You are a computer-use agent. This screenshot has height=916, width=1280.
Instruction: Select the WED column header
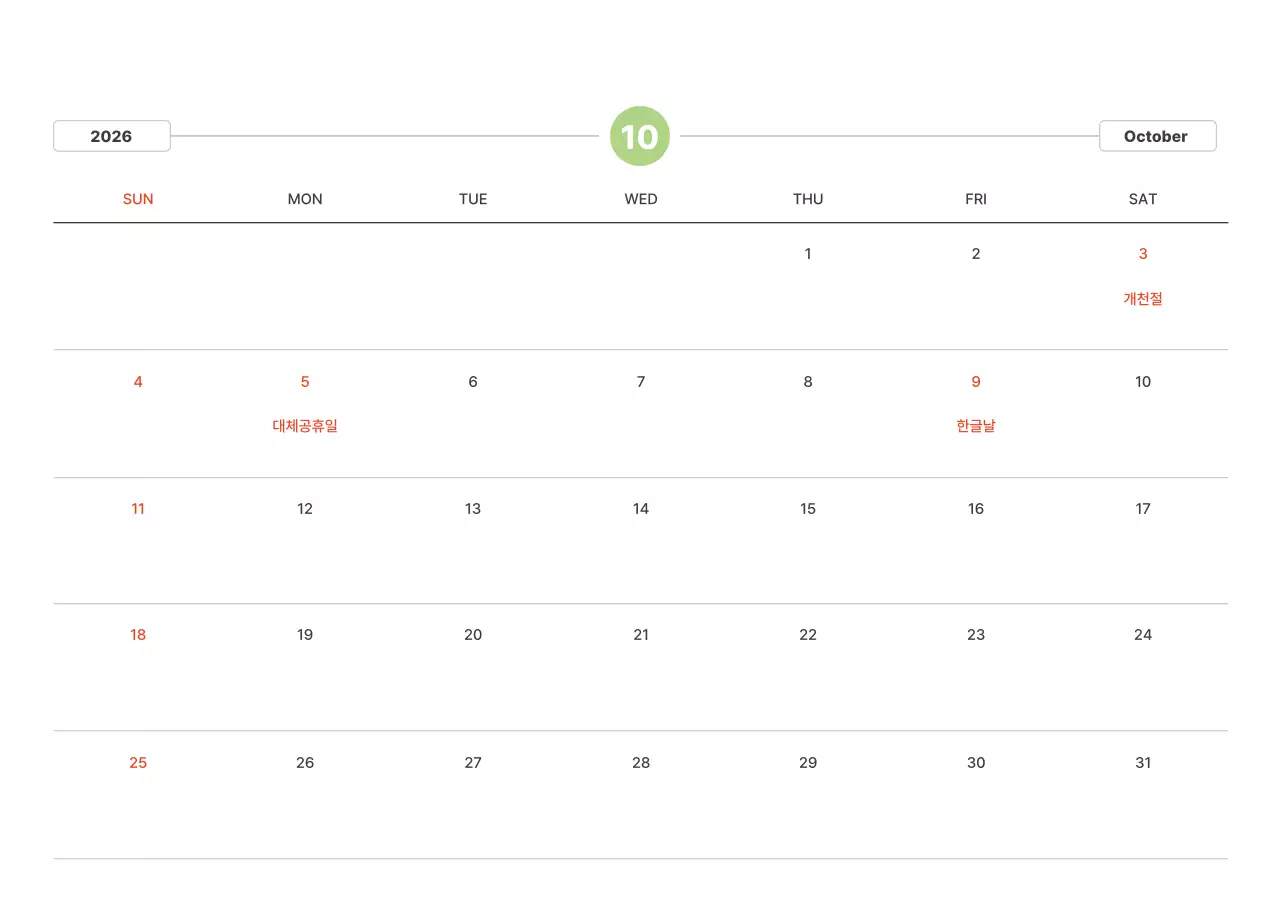pyautogui.click(x=641, y=199)
